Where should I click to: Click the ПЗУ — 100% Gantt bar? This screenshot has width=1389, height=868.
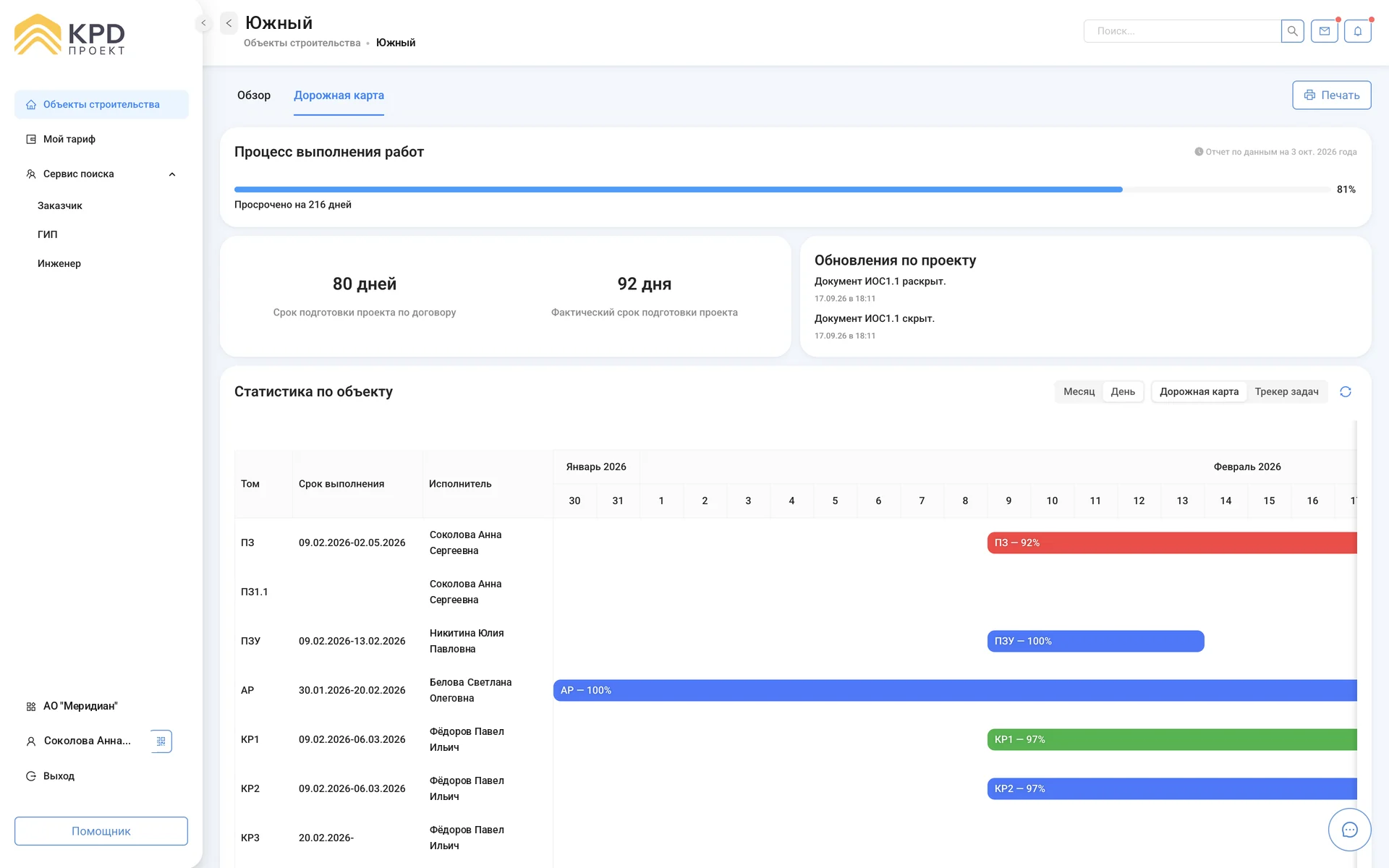click(x=1096, y=641)
